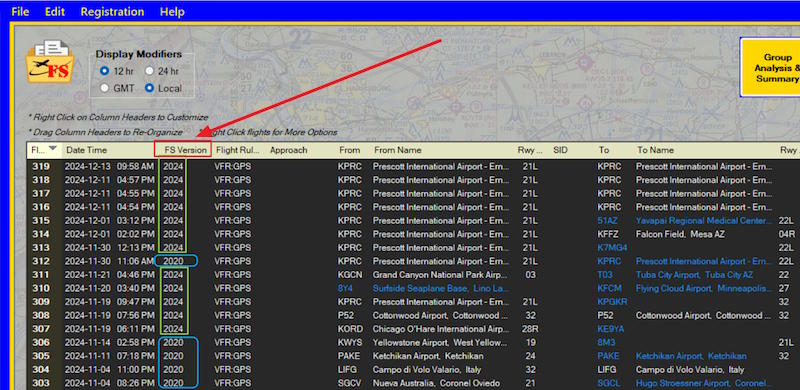This screenshot has height=390, width=800.
Task: Click the SGCL destination code
Action: (x=609, y=383)
